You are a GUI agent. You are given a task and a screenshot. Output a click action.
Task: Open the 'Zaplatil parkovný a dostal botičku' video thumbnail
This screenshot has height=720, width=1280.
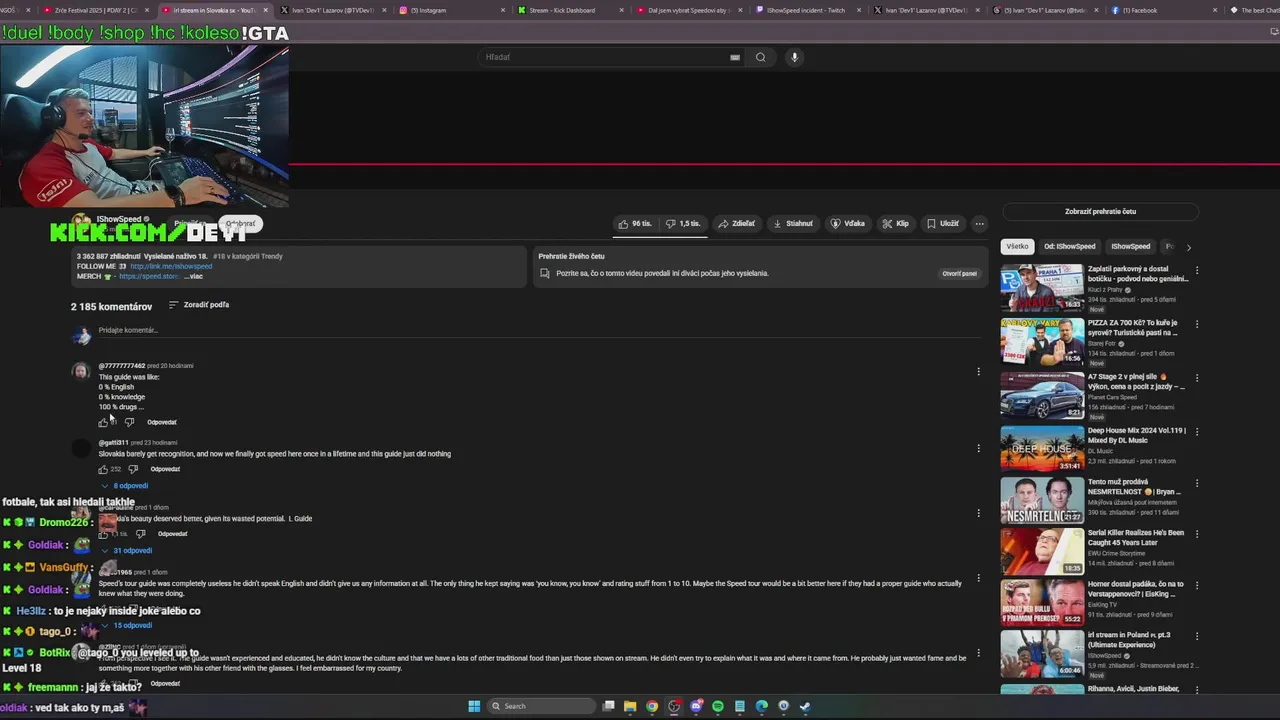point(1042,288)
